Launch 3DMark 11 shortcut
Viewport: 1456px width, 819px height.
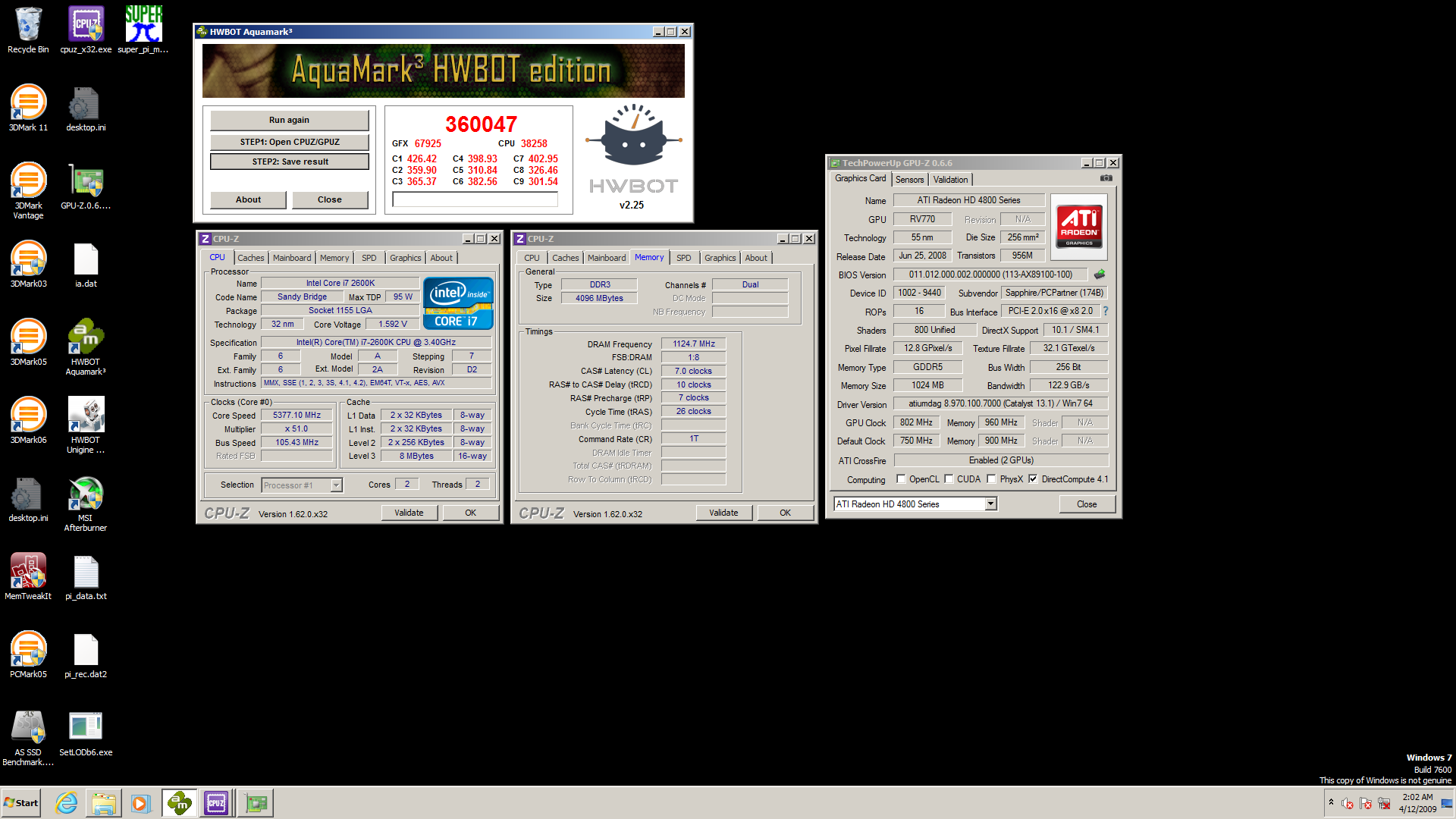pyautogui.click(x=28, y=108)
